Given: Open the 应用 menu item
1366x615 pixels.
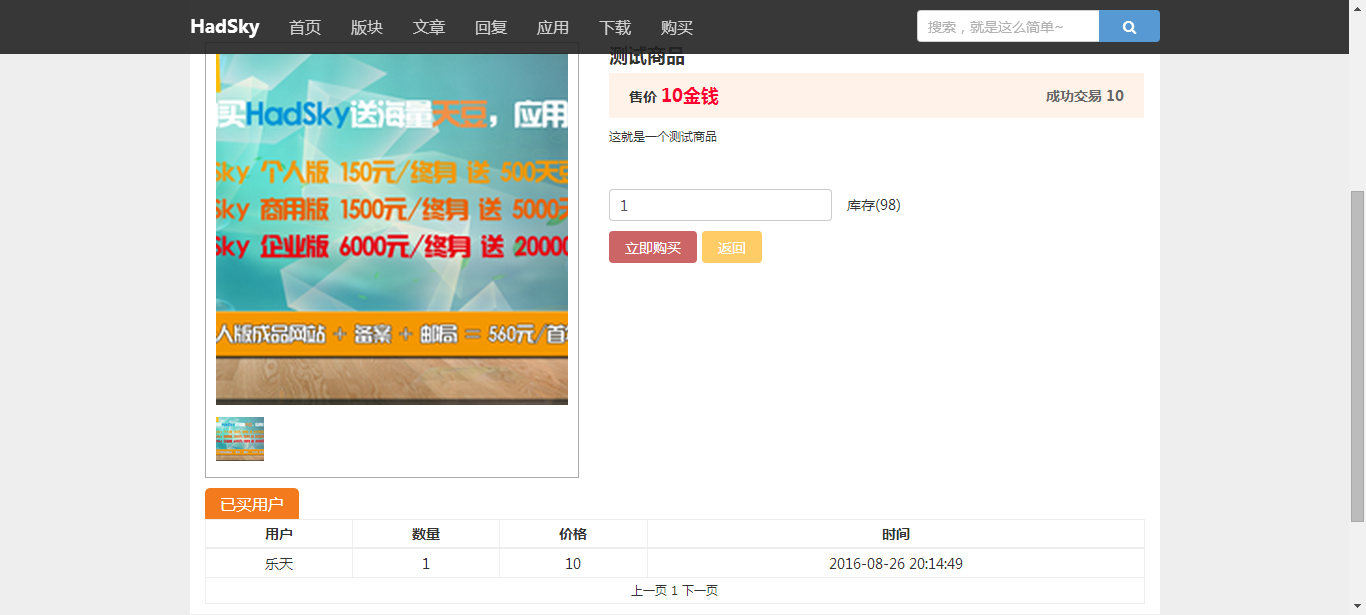Looking at the screenshot, I should [553, 28].
